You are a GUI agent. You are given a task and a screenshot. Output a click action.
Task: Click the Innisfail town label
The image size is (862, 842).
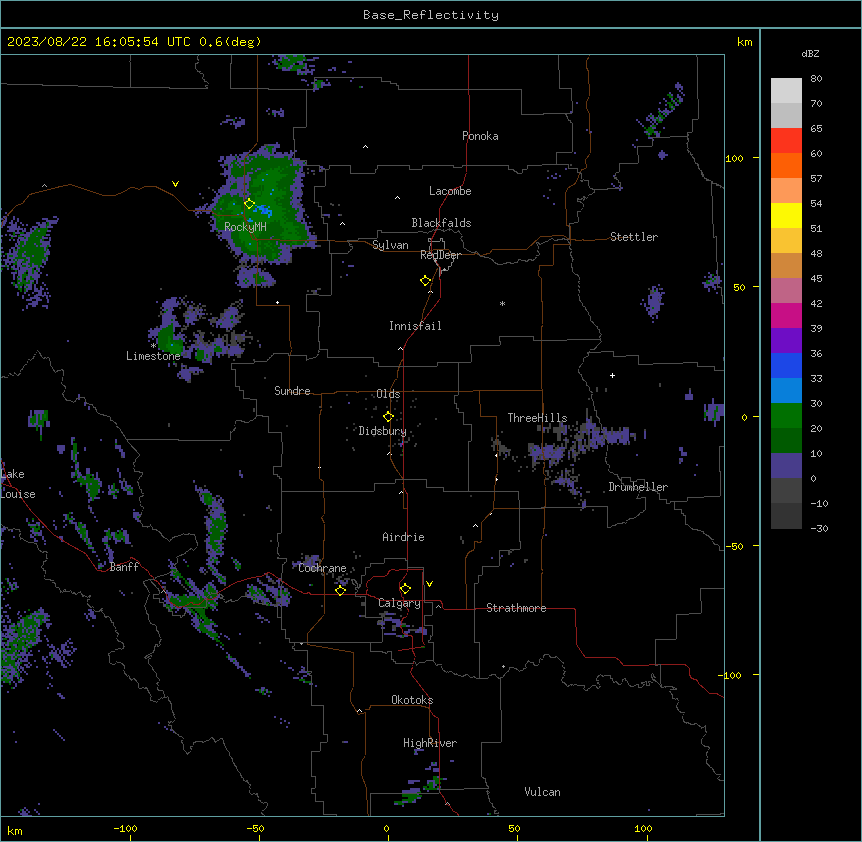[415, 326]
